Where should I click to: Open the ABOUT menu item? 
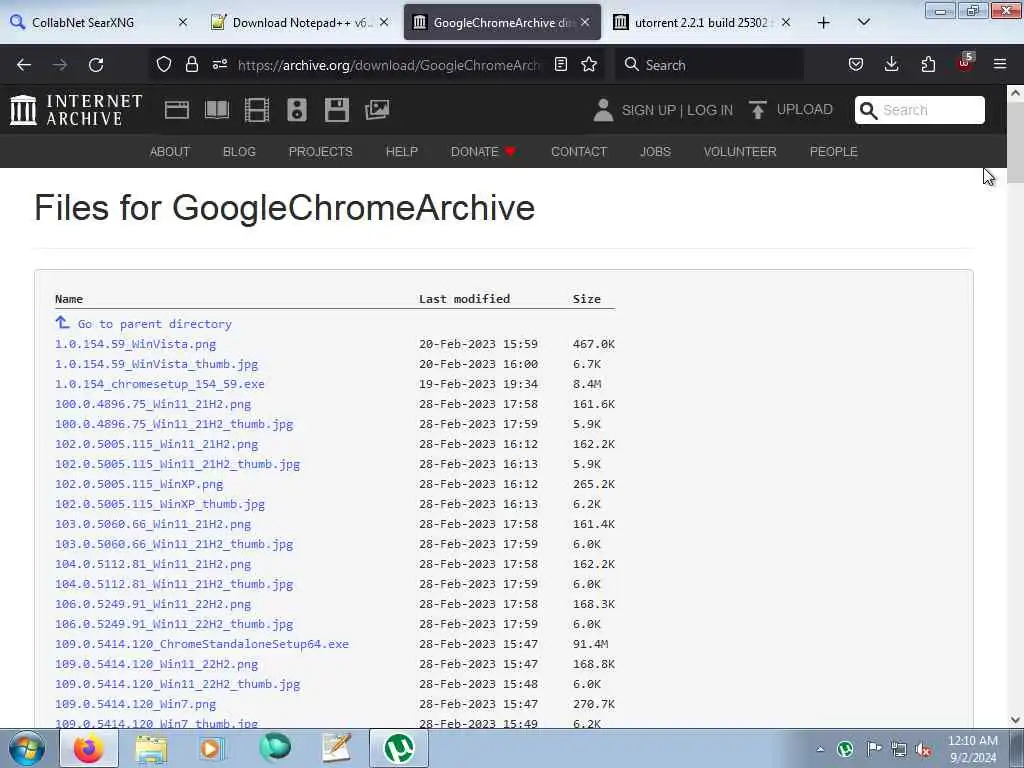[x=170, y=152]
